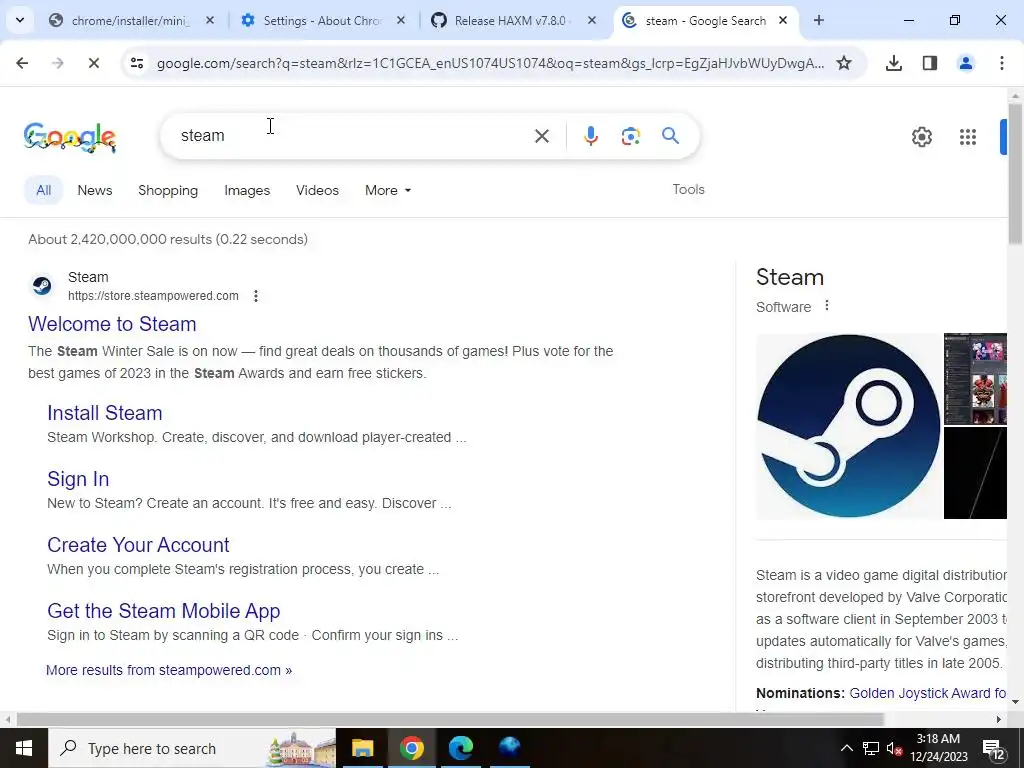The width and height of the screenshot is (1024, 768).
Task: Click the taskbar search box
Action: tap(191, 748)
